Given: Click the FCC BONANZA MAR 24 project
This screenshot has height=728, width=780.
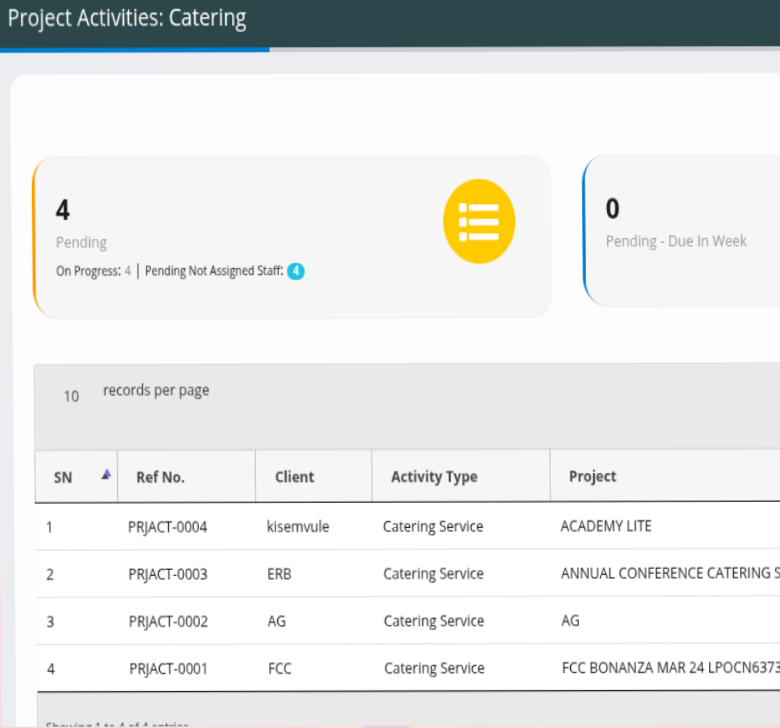Looking at the screenshot, I should pos(668,668).
